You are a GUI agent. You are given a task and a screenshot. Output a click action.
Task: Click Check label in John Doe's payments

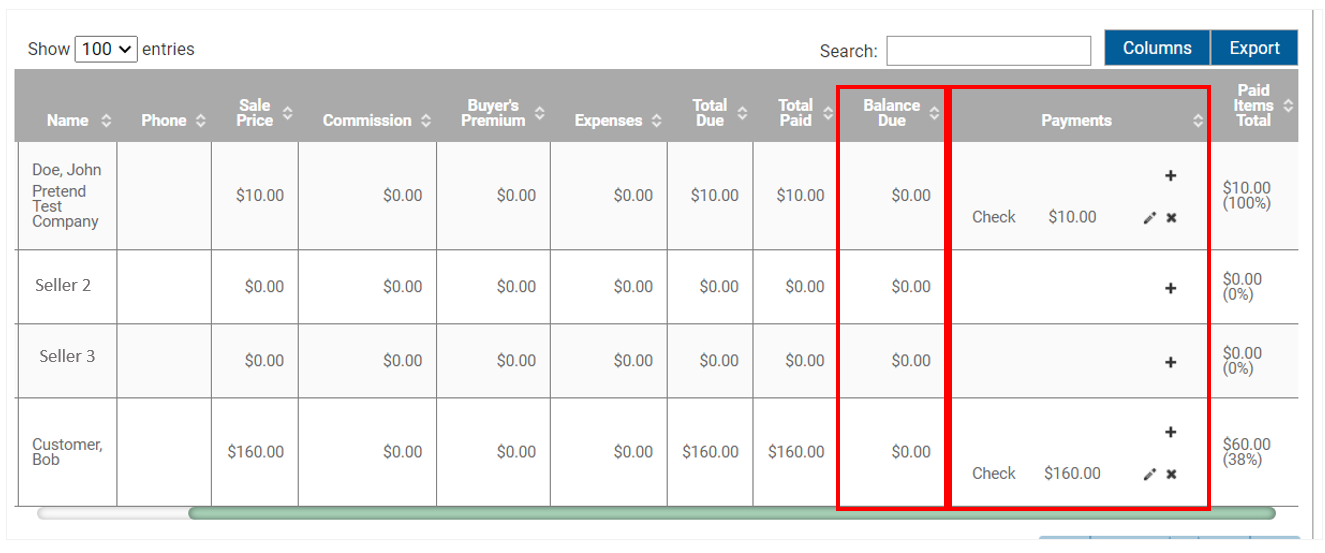point(994,217)
